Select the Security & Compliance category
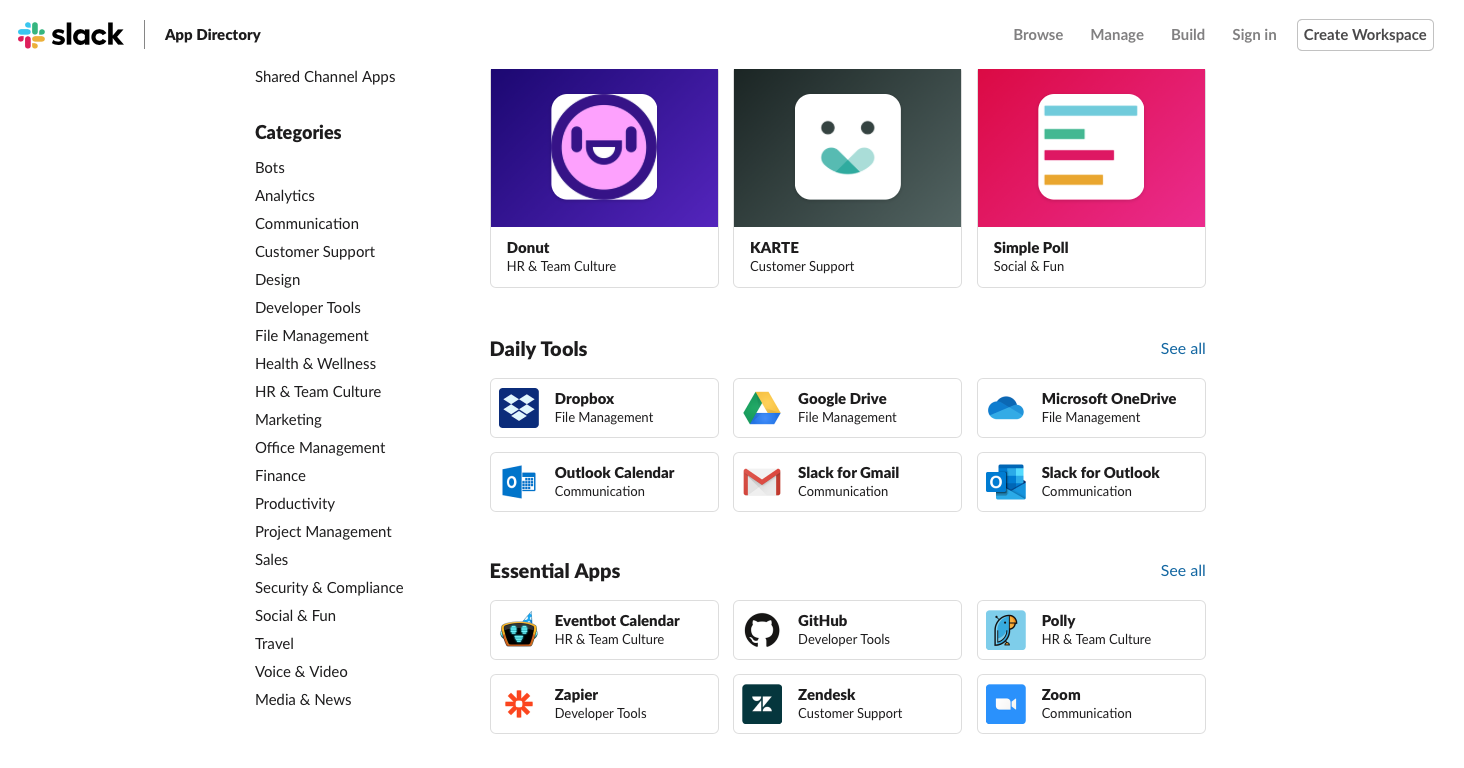Viewport: 1464px width, 768px height. click(329, 588)
